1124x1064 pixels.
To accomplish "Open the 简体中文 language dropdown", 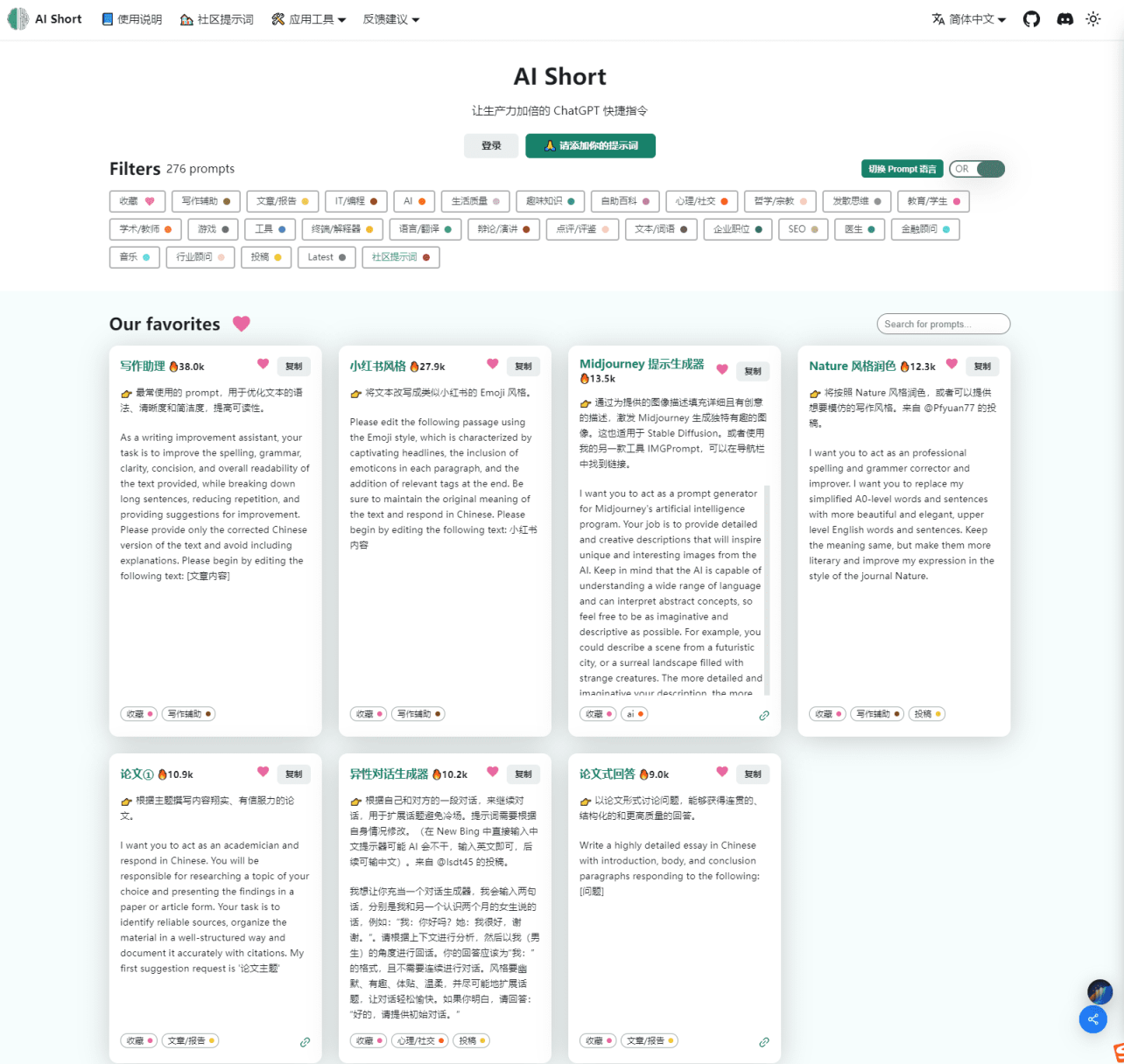I will tap(969, 19).
